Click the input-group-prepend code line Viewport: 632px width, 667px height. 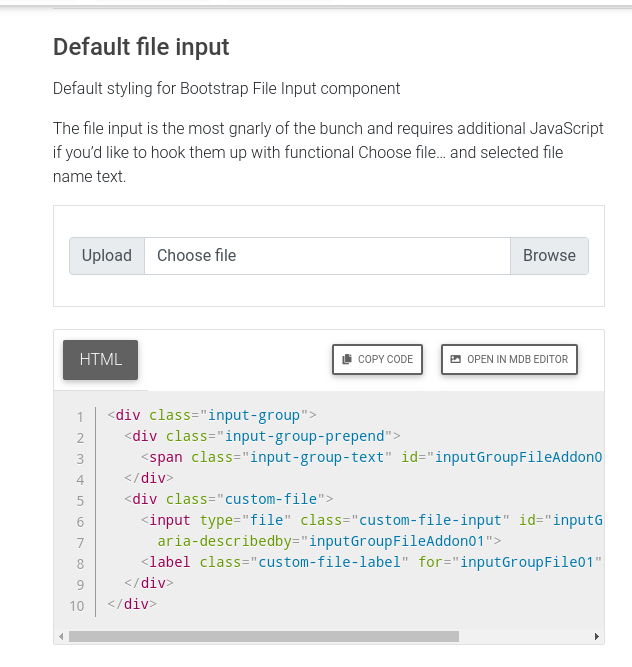click(262, 436)
